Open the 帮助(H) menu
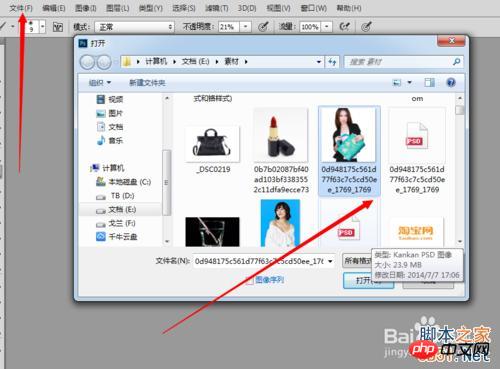 pos(349,8)
